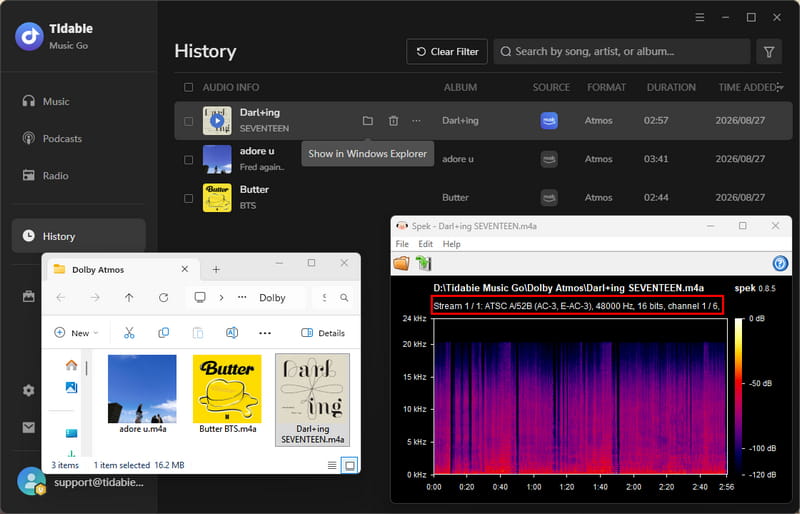The width and height of the screenshot is (800, 514).
Task: Click the Home icon in Explorer navigation pane
Action: [71, 365]
